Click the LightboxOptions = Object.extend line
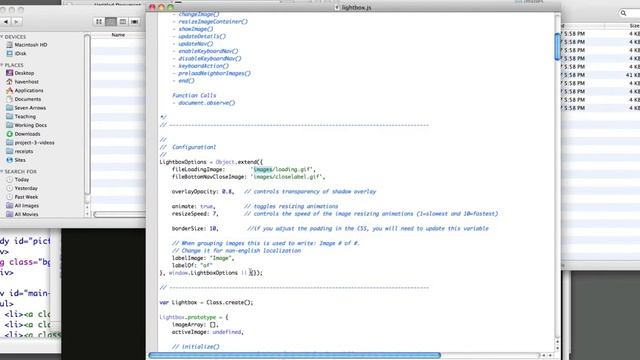 click(x=211, y=162)
